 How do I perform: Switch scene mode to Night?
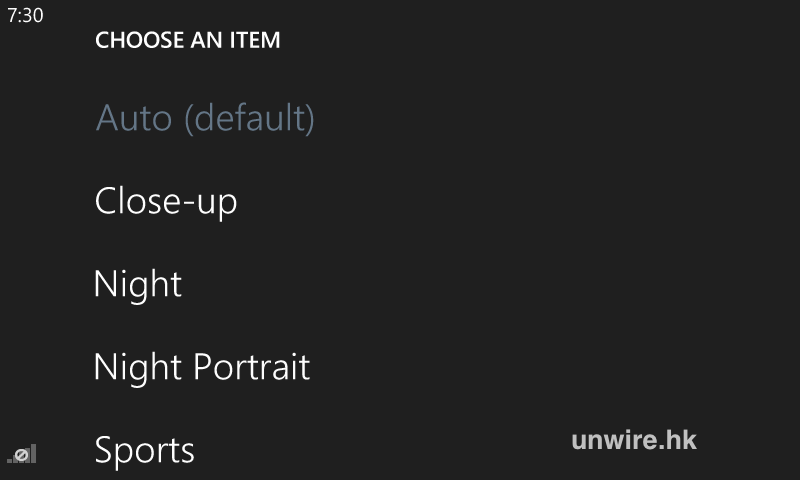click(x=138, y=284)
